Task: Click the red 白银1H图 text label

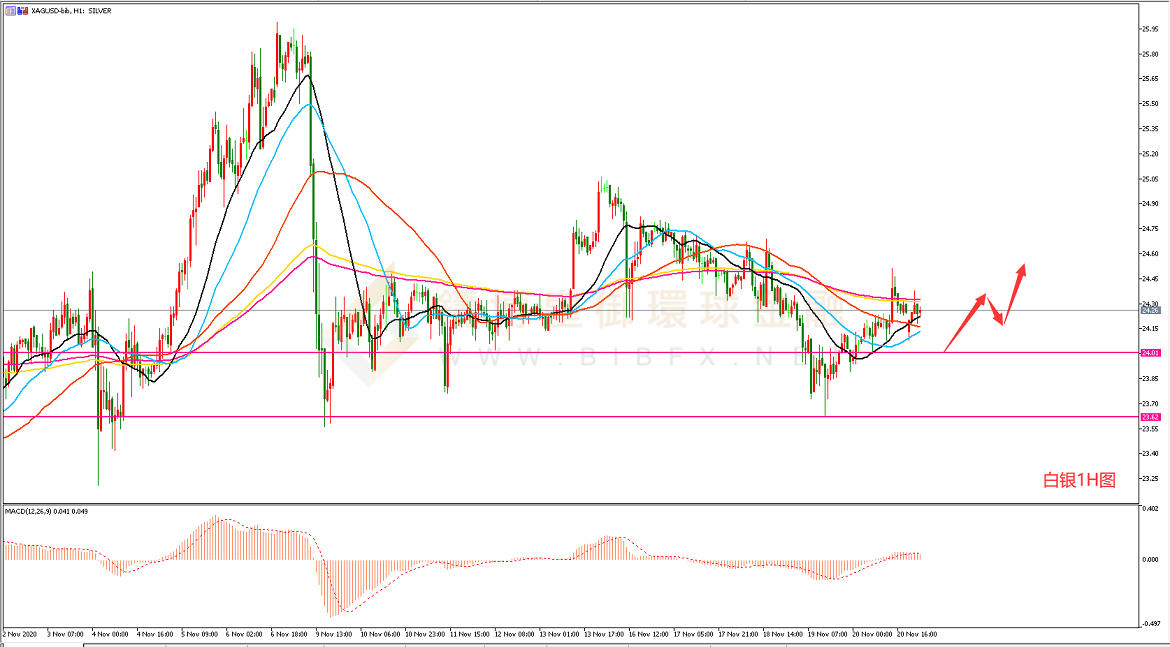Action: (x=1078, y=481)
